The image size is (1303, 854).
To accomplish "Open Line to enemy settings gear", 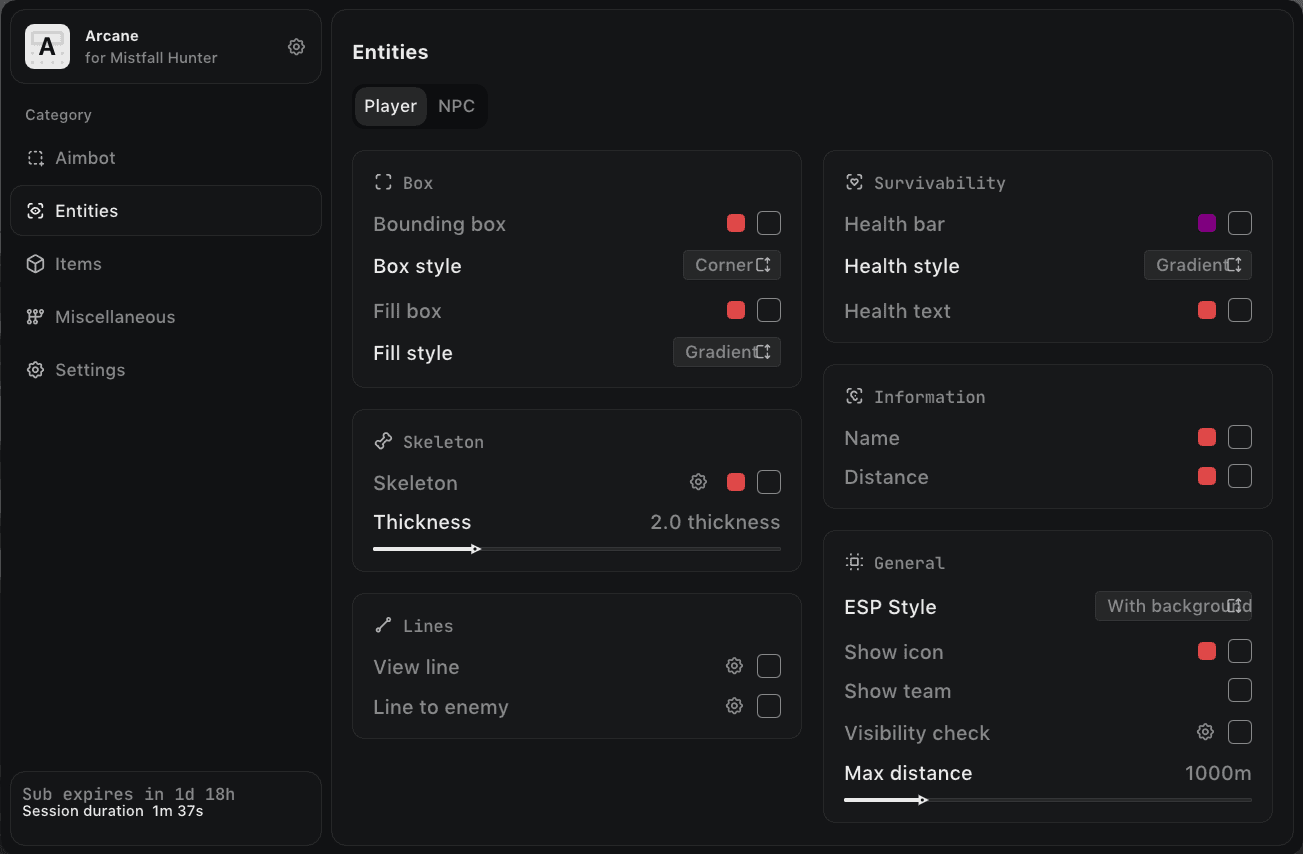I will [x=734, y=706].
